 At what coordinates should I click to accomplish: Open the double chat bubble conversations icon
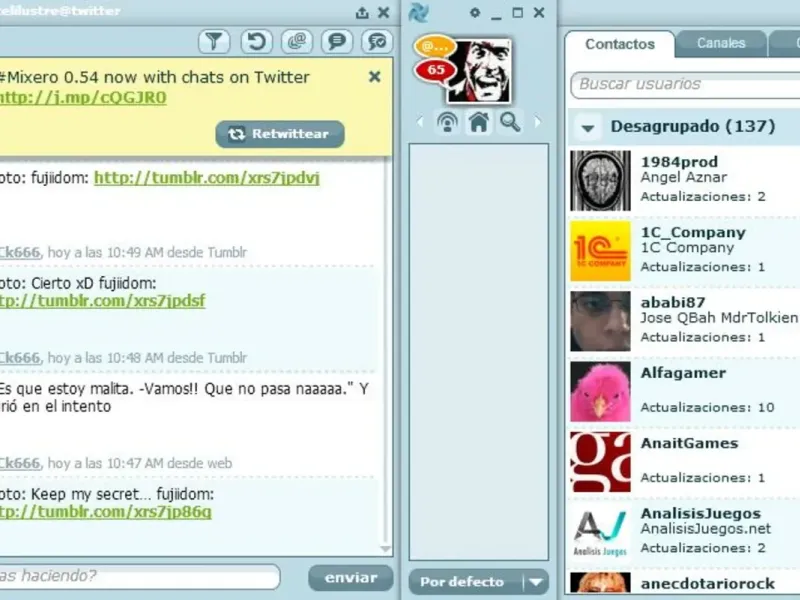click(x=377, y=41)
